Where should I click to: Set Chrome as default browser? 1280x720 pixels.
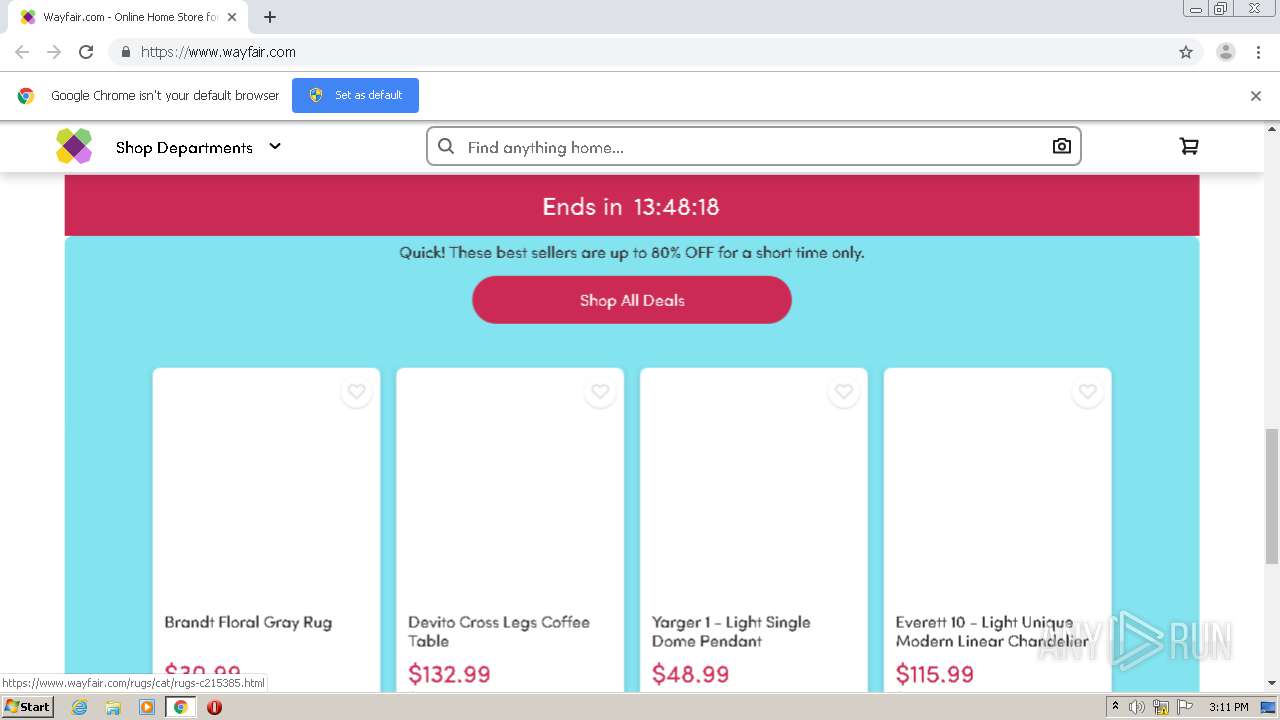(355, 95)
